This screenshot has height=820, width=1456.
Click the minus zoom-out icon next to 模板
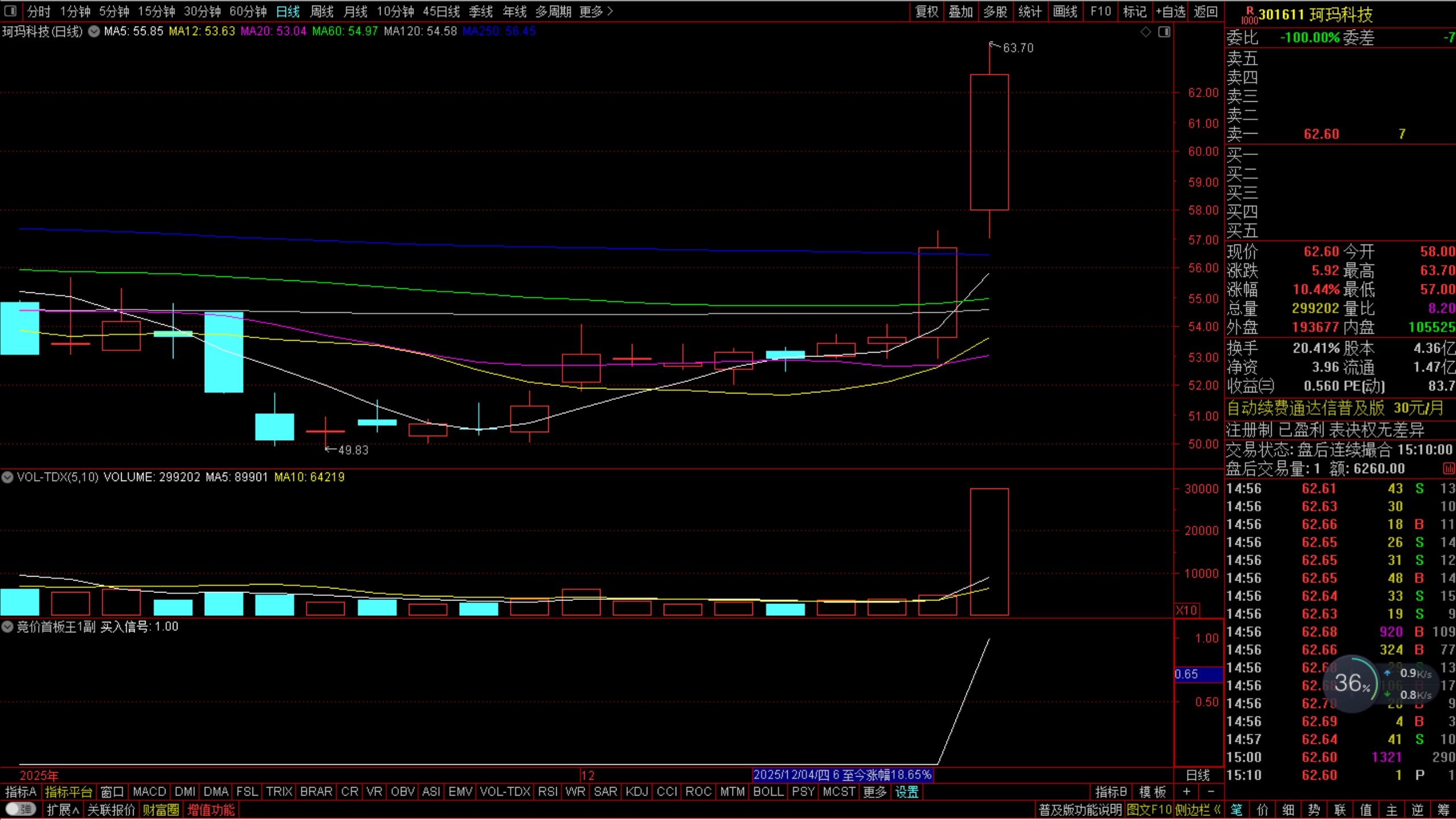point(1210,792)
